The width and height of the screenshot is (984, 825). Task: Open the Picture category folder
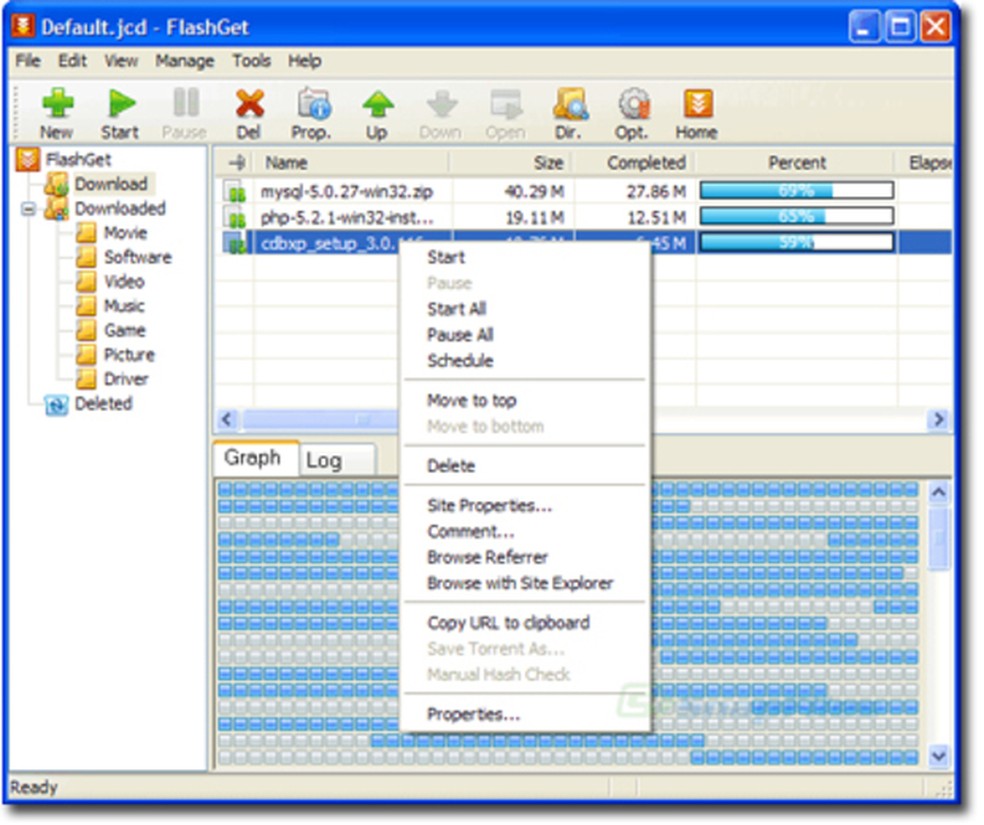[x=129, y=355]
